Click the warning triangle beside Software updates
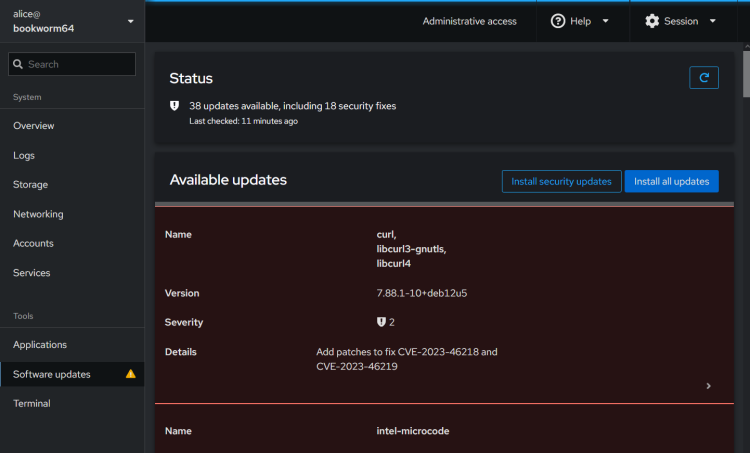 point(131,374)
